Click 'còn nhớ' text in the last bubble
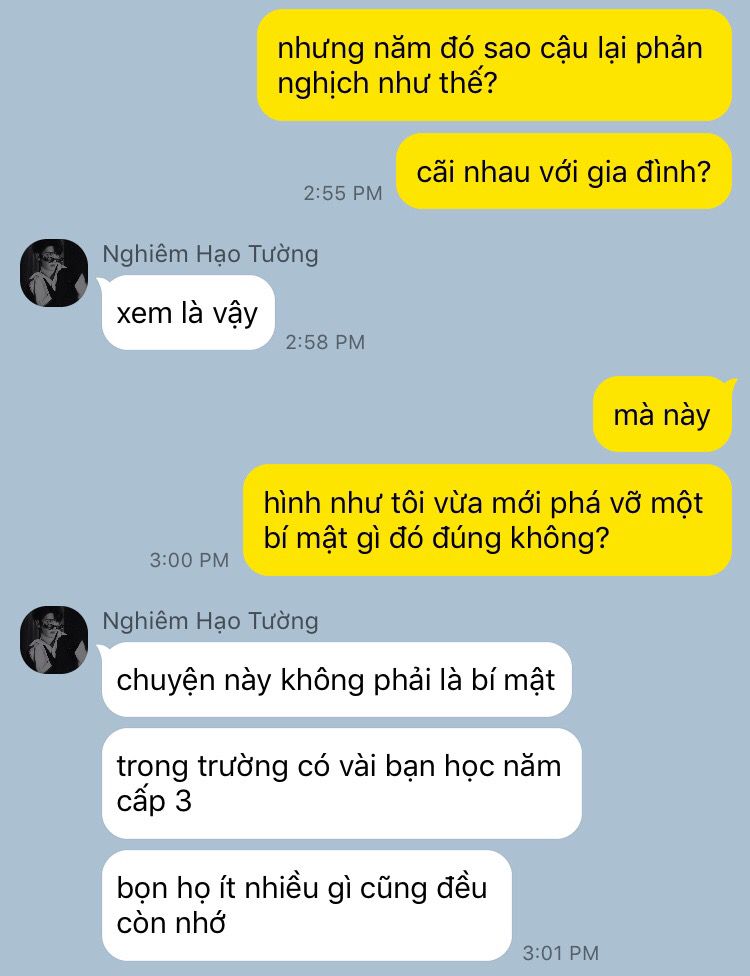This screenshot has width=750, height=976. [171, 922]
